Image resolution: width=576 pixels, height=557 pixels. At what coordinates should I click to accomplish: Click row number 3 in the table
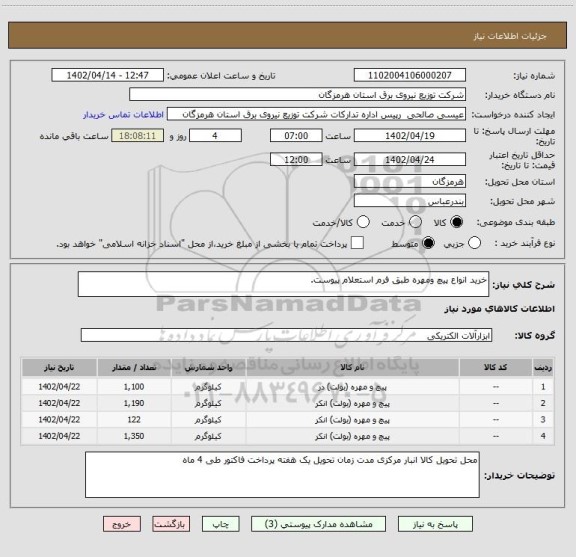[543, 420]
